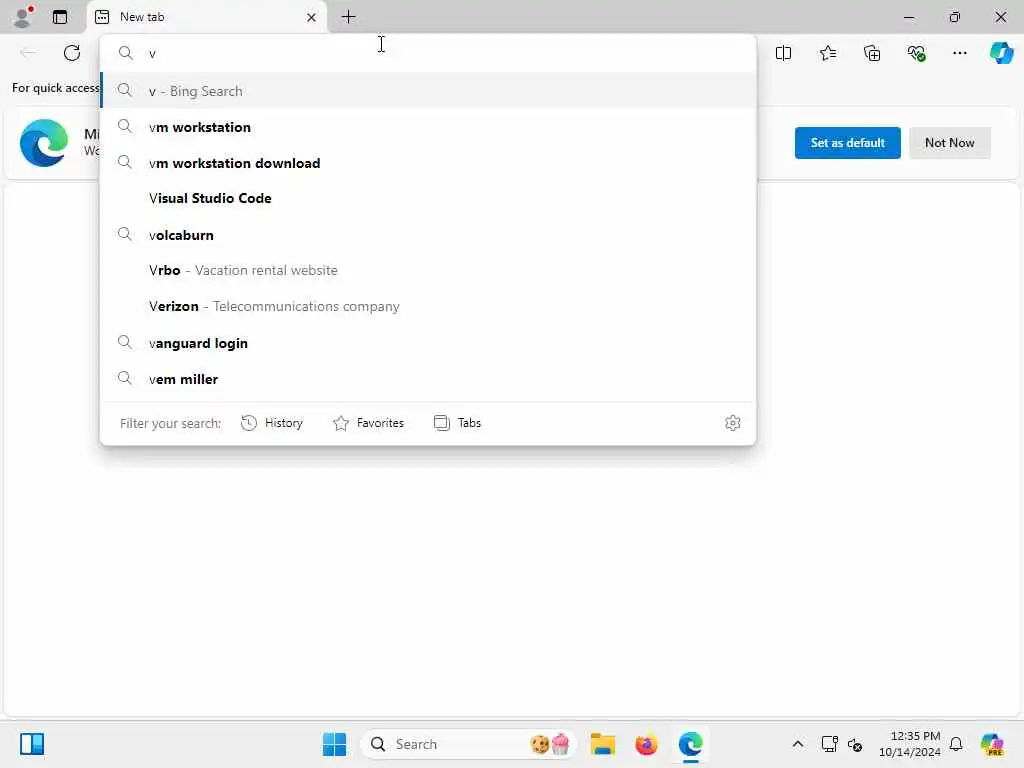Open Microsoft Edge taskbar icon

tap(690, 744)
